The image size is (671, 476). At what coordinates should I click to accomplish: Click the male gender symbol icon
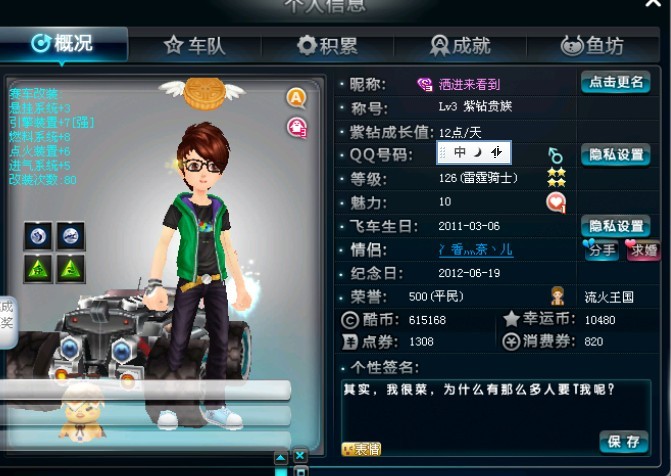click(x=555, y=155)
